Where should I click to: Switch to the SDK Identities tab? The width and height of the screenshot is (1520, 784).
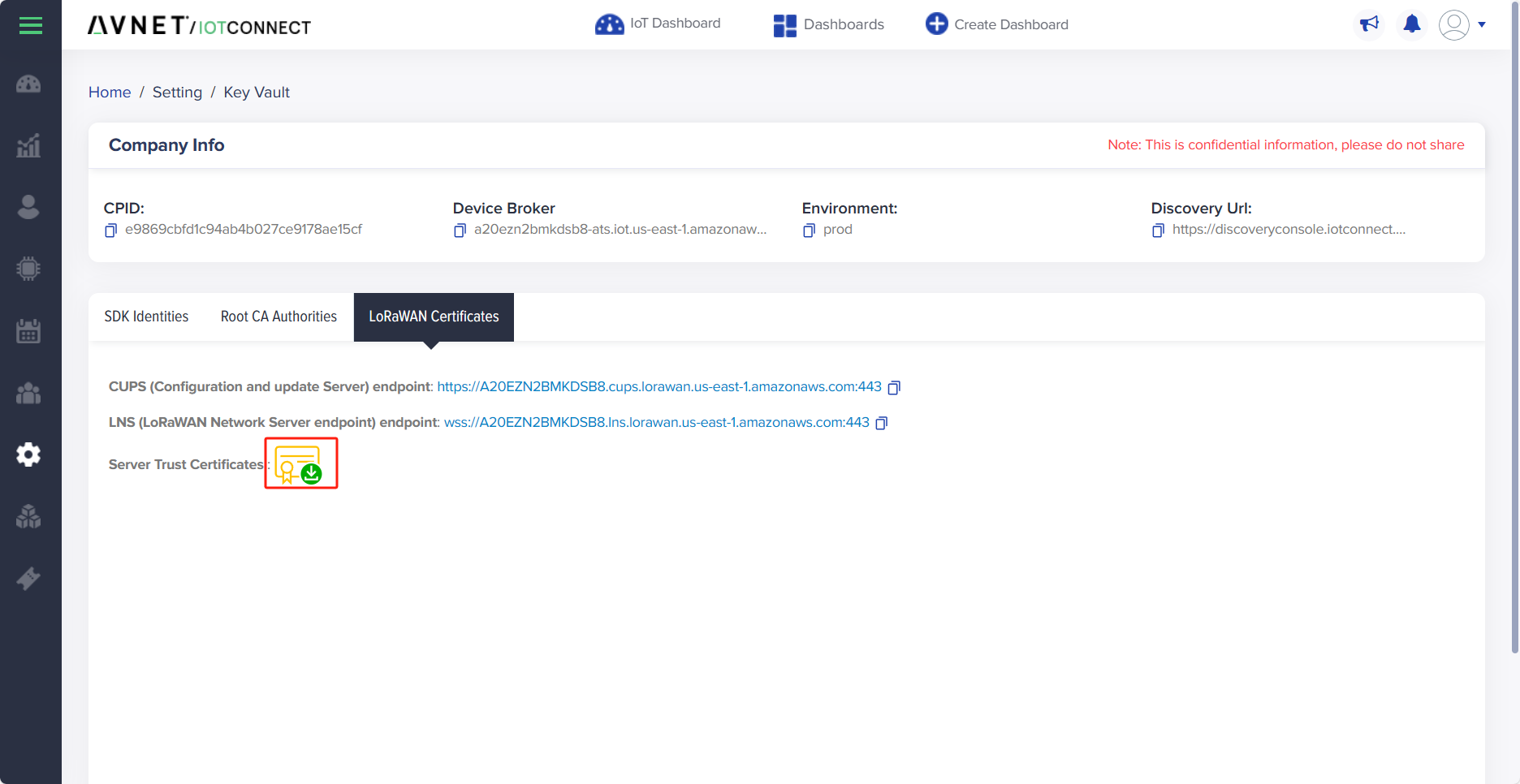coord(146,317)
